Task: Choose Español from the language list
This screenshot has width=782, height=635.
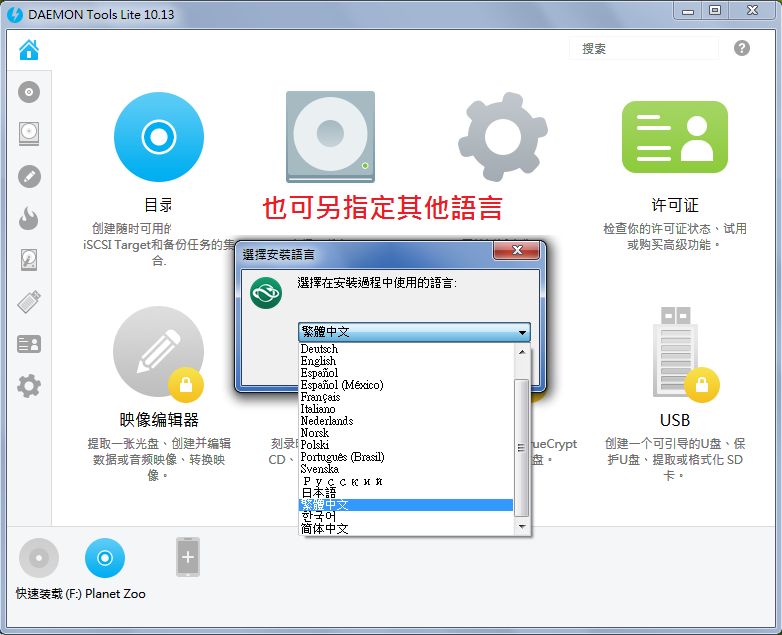Action: coord(406,373)
